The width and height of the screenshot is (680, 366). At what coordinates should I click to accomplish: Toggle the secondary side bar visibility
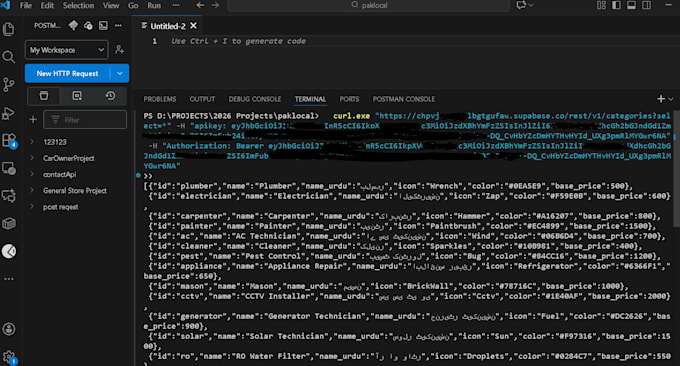point(646,5)
